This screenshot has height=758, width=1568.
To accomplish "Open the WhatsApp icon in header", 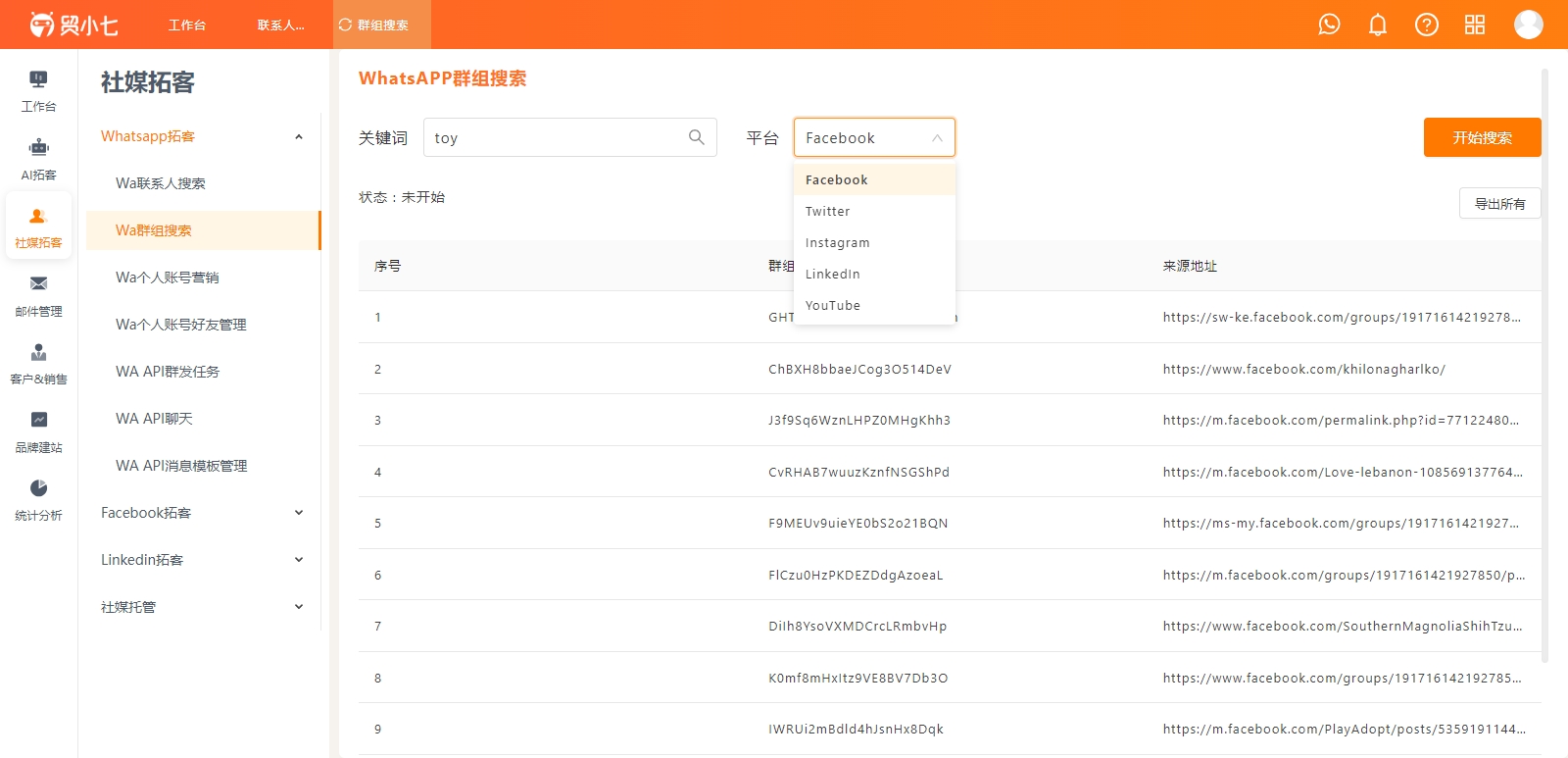I will click(x=1329, y=25).
